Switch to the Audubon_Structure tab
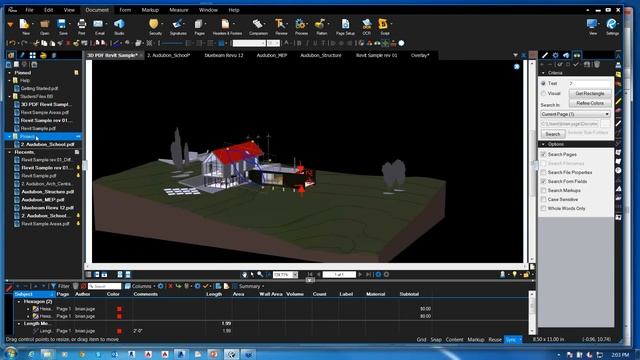Screen dimensions: 640x360 click(x=321, y=55)
